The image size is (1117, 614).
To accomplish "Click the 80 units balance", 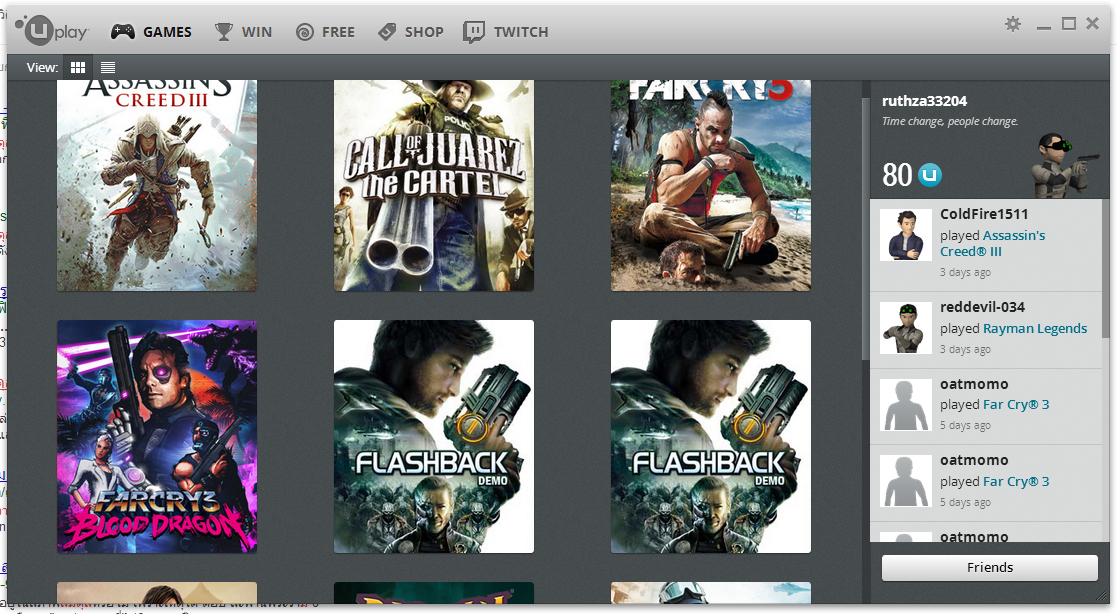I will coord(897,175).
